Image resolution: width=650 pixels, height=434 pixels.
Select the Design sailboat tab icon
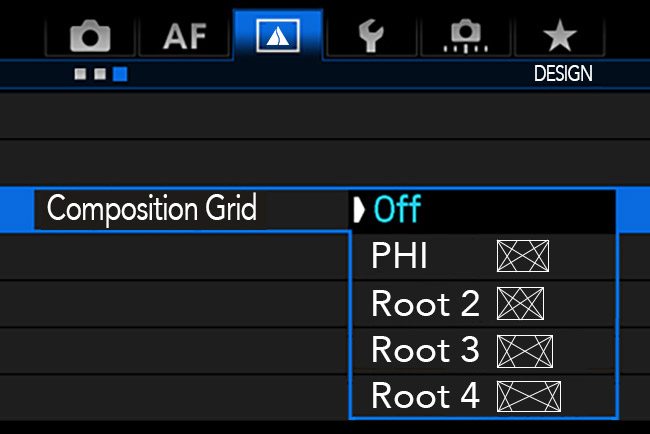click(278, 36)
